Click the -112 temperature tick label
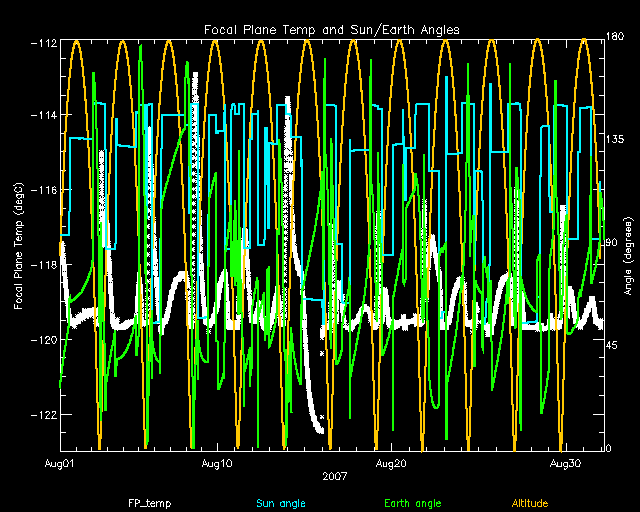Image resolution: width=640 pixels, height=512 pixels. coord(43,42)
